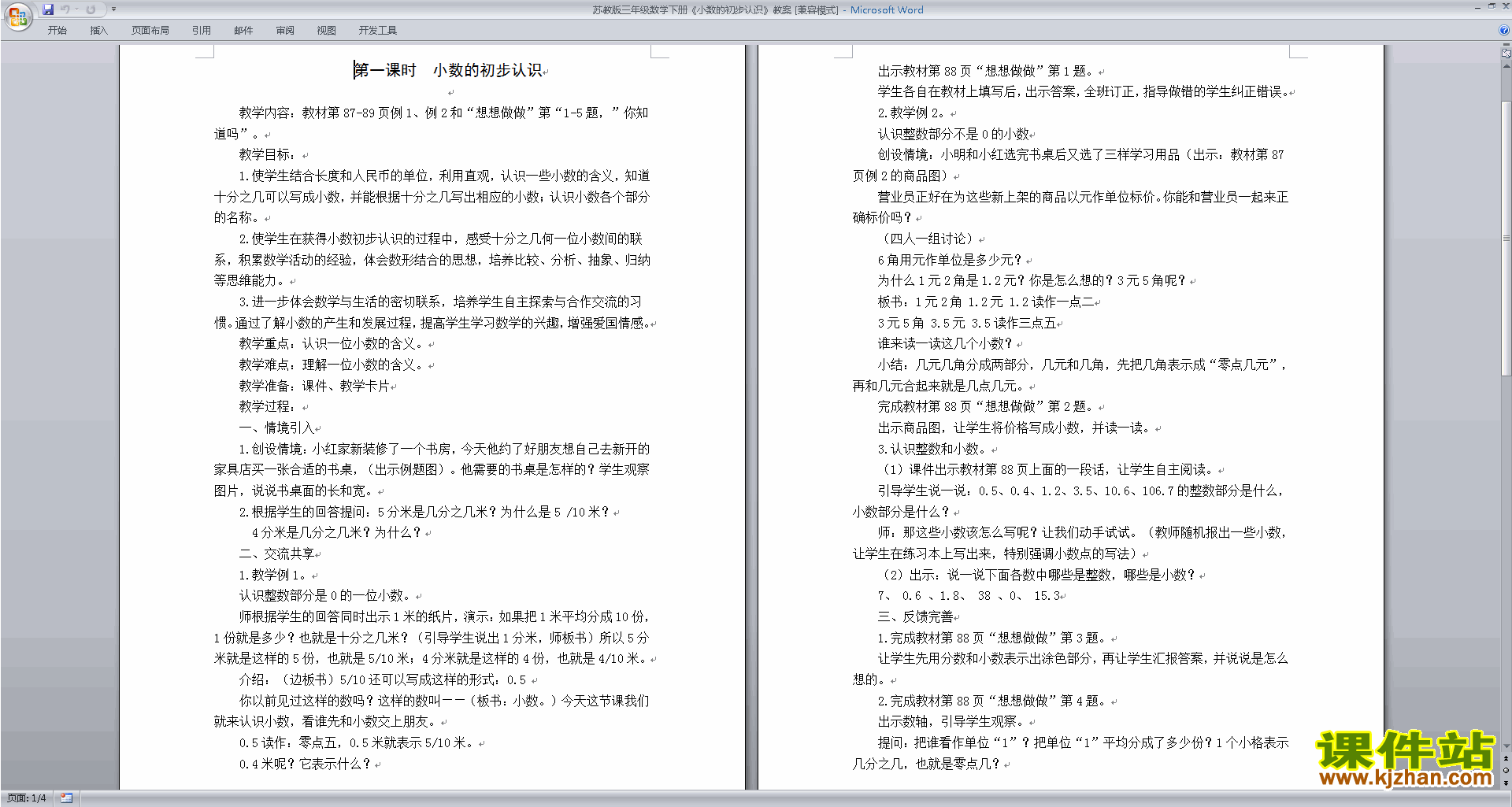Image resolution: width=1512 pixels, height=807 pixels.
Task: Click the line 谁来读一读这几个小数？
Action: (945, 343)
